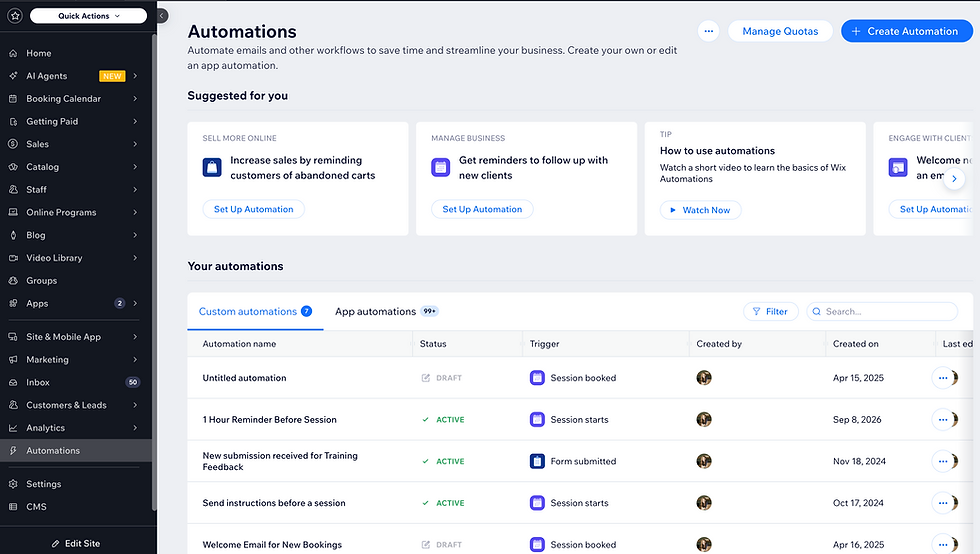Collapse the sidebar using the arrow handle

(x=162, y=16)
